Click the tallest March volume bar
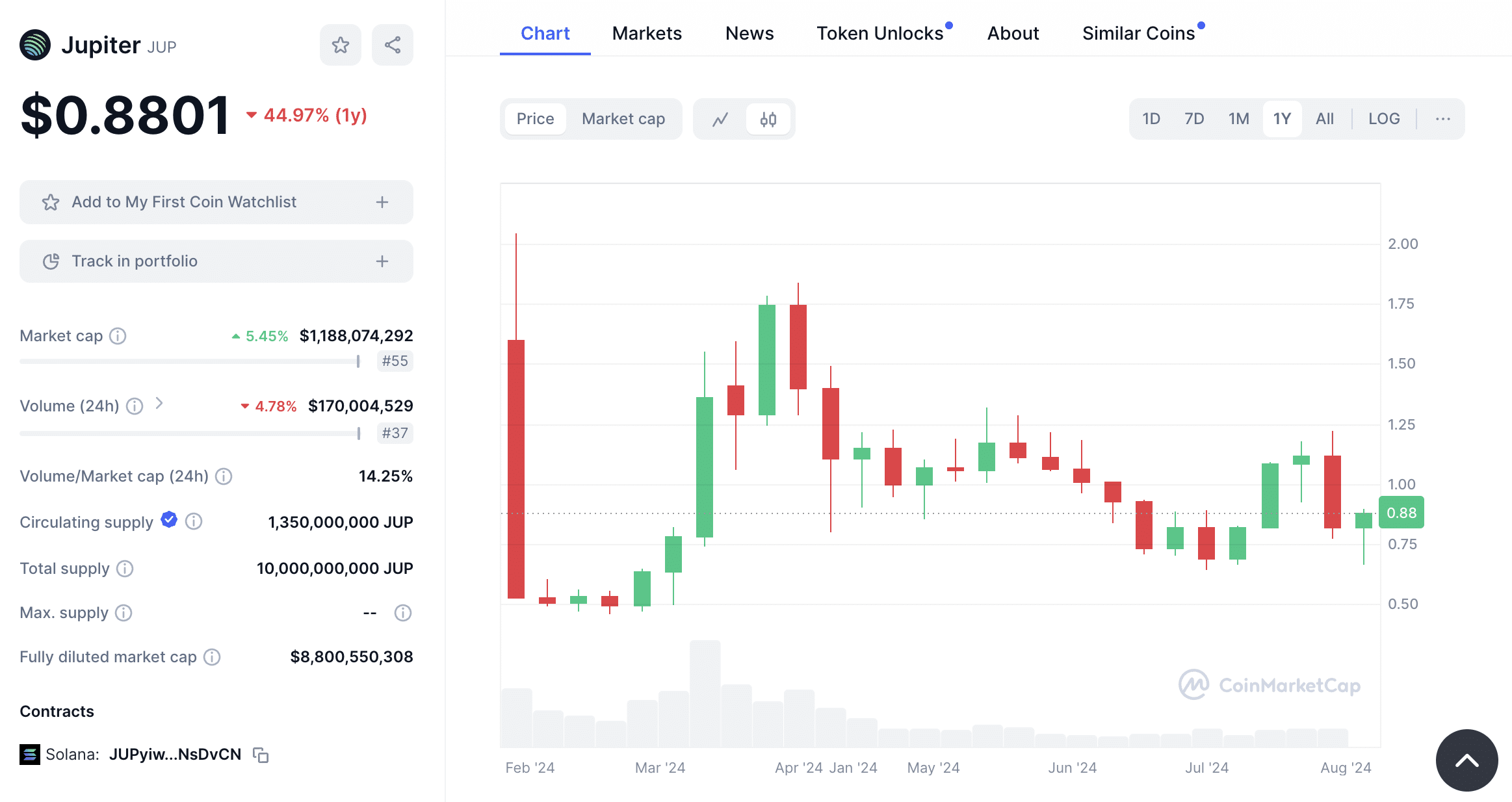The height and width of the screenshot is (802, 1512). pos(705,693)
